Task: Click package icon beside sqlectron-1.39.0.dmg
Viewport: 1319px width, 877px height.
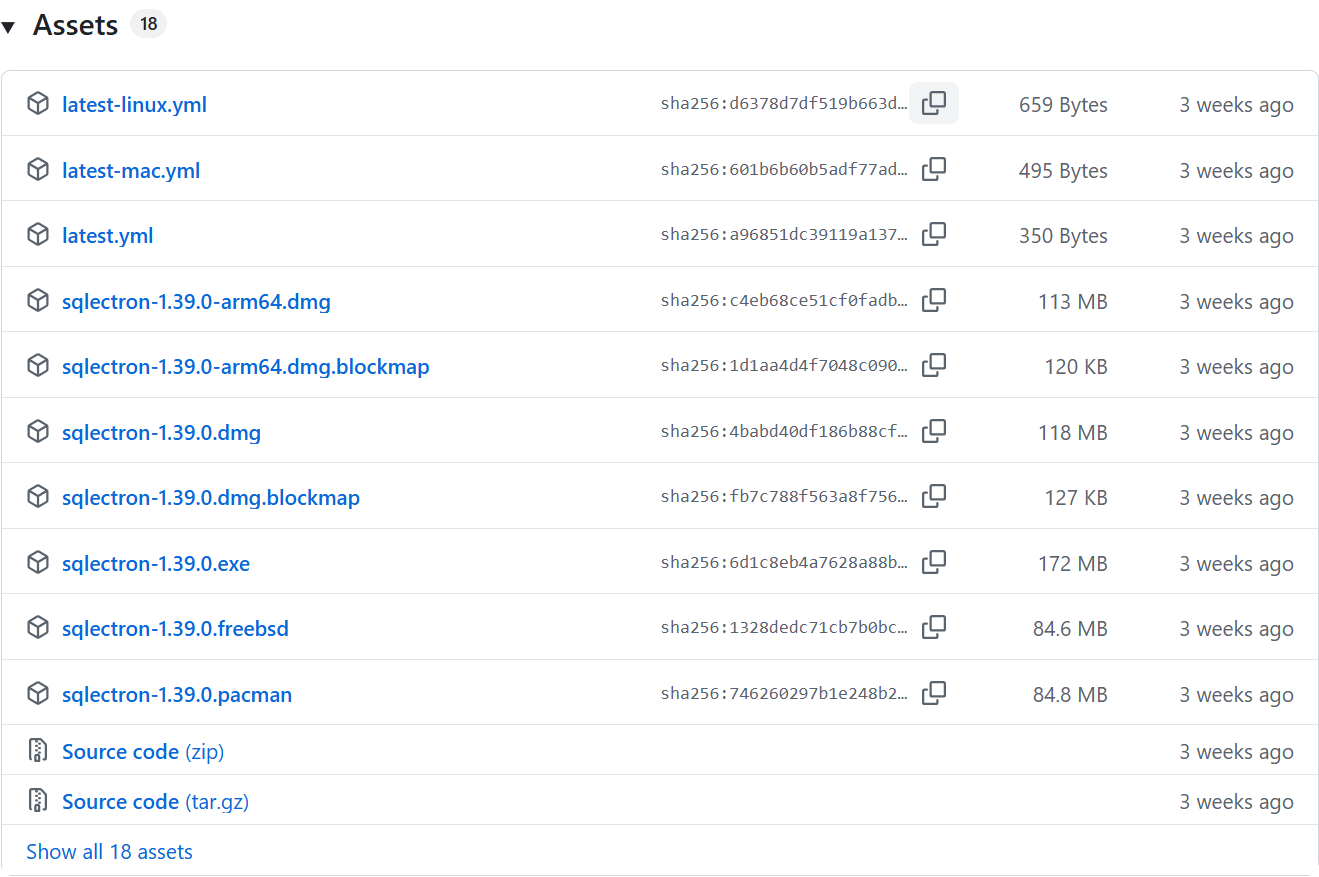Action: 38,431
